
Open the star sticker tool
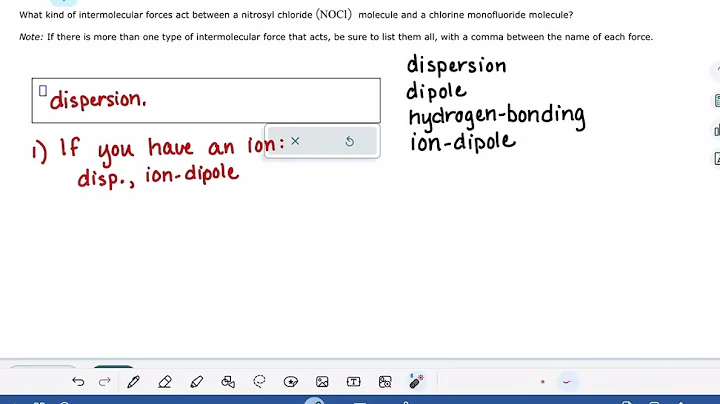[x=291, y=382]
